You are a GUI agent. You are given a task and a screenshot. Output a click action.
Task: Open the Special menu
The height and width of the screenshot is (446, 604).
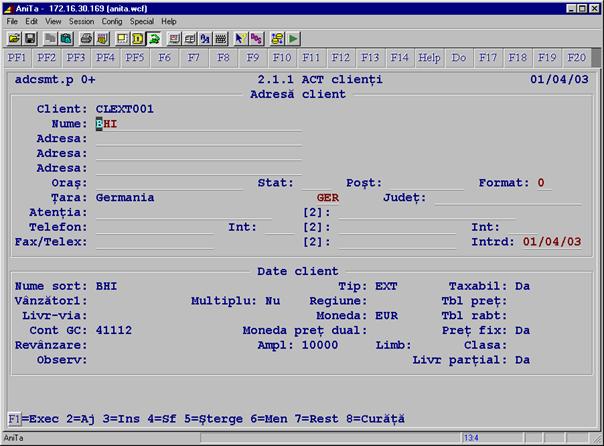coord(142,21)
